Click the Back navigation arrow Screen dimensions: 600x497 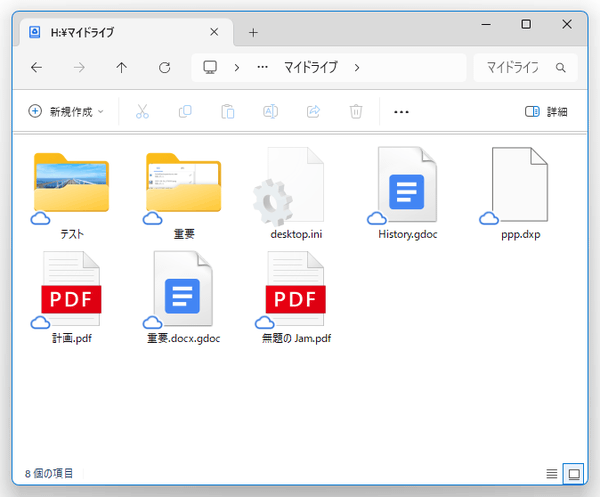(x=37, y=68)
